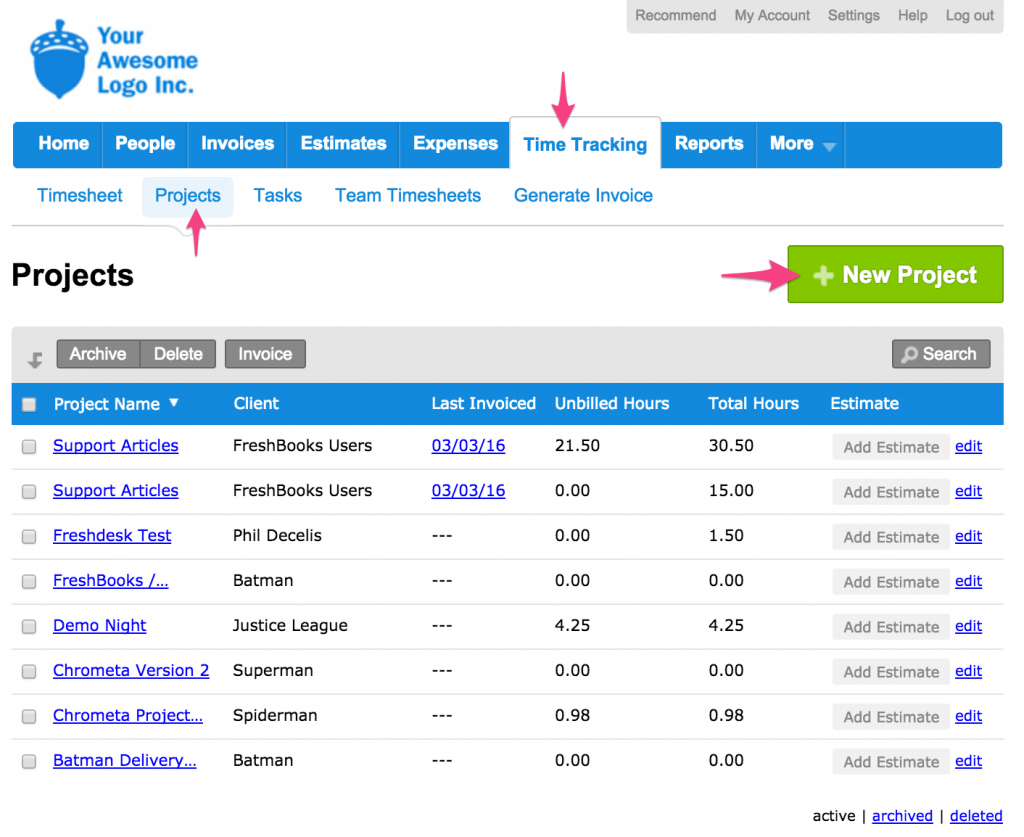This screenshot has width=1024, height=837.
Task: Click the magnifier icon in Search button
Action: click(x=909, y=355)
